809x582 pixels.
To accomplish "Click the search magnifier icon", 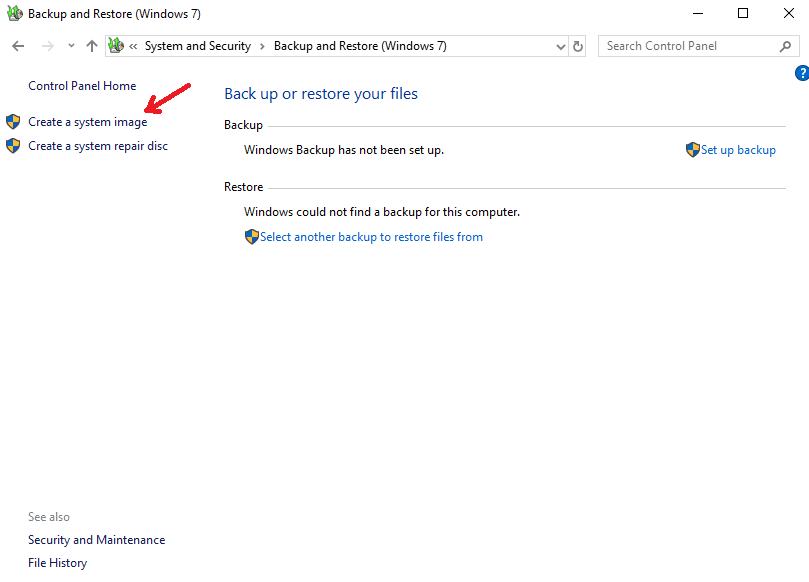I will tap(785, 46).
